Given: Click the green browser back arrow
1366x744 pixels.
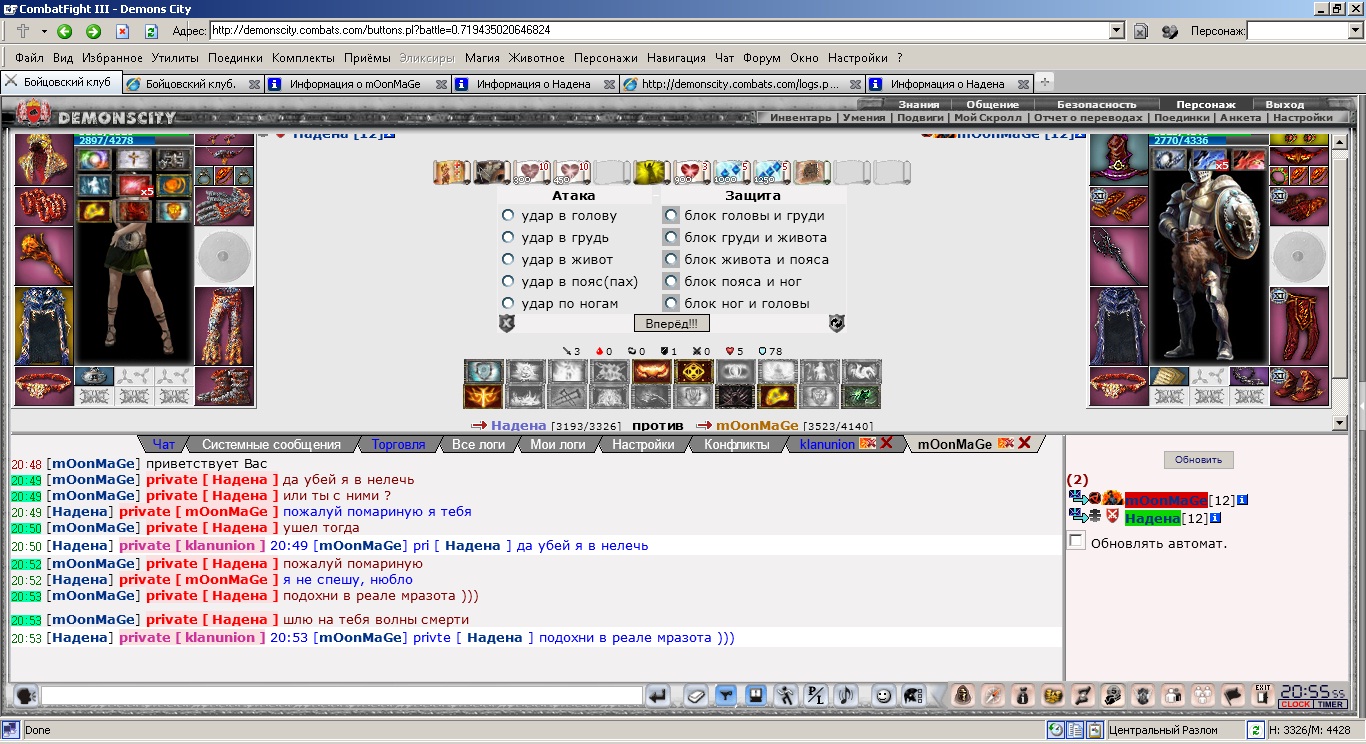Looking at the screenshot, I should (65, 31).
